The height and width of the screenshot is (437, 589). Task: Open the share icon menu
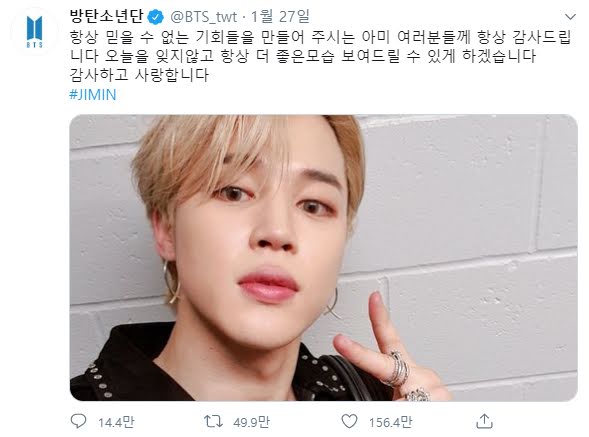(484, 421)
